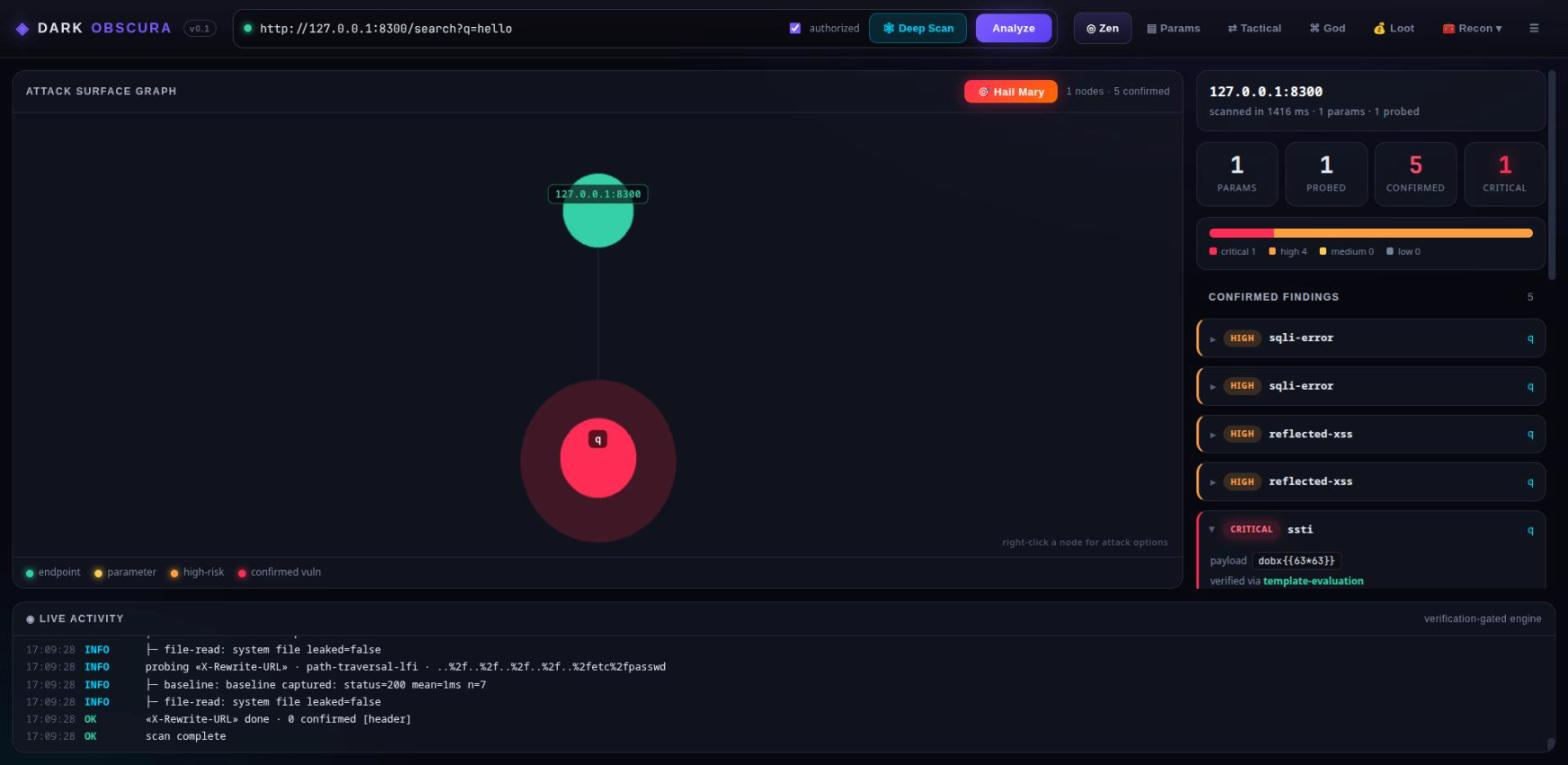Click the confirmed vuln legend color dot
This screenshot has height=765, width=1568.
(242, 573)
